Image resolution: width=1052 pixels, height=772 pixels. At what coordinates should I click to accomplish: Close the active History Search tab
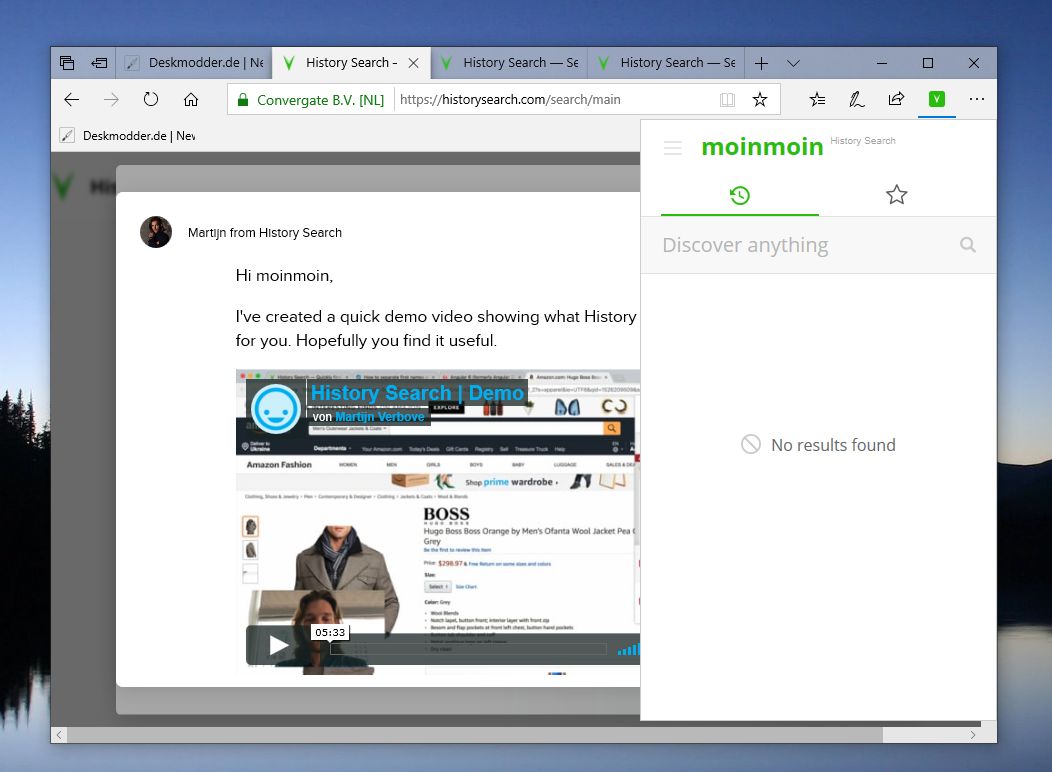tap(413, 63)
